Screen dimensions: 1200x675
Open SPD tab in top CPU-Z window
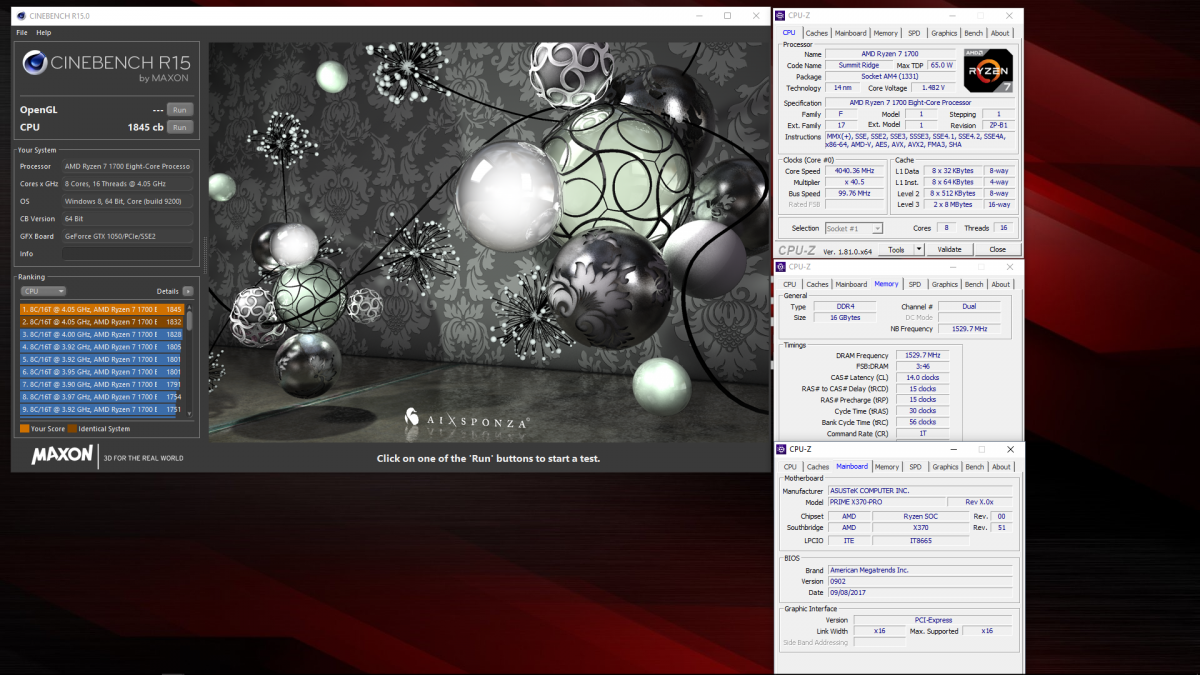tap(914, 33)
